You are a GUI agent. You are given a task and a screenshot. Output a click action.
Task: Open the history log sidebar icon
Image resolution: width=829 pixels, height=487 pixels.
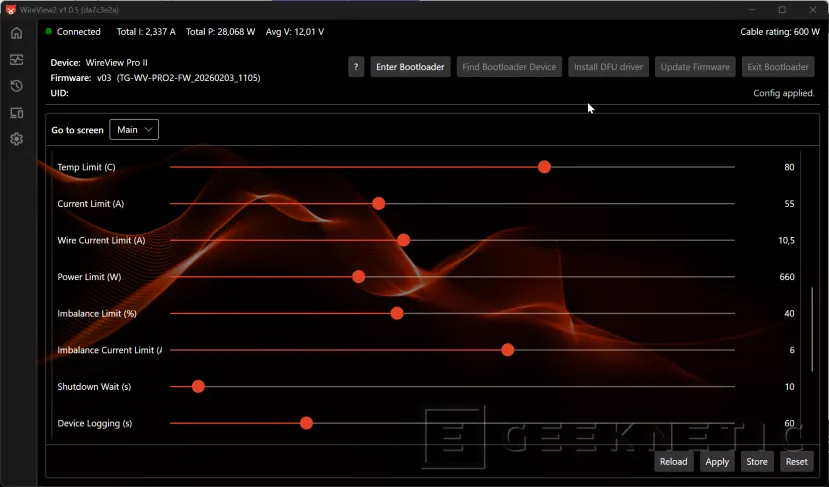pyautogui.click(x=16, y=86)
